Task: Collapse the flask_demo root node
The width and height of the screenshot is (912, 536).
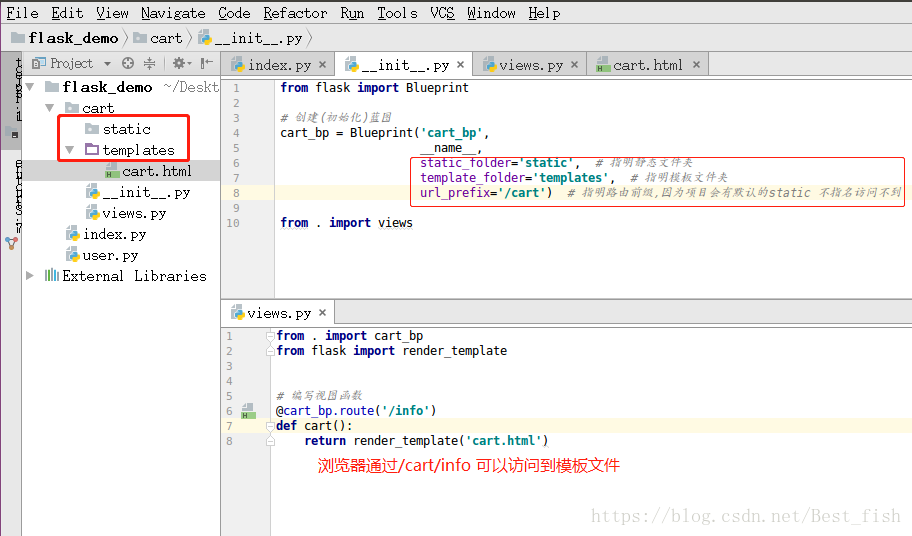Action: point(30,87)
